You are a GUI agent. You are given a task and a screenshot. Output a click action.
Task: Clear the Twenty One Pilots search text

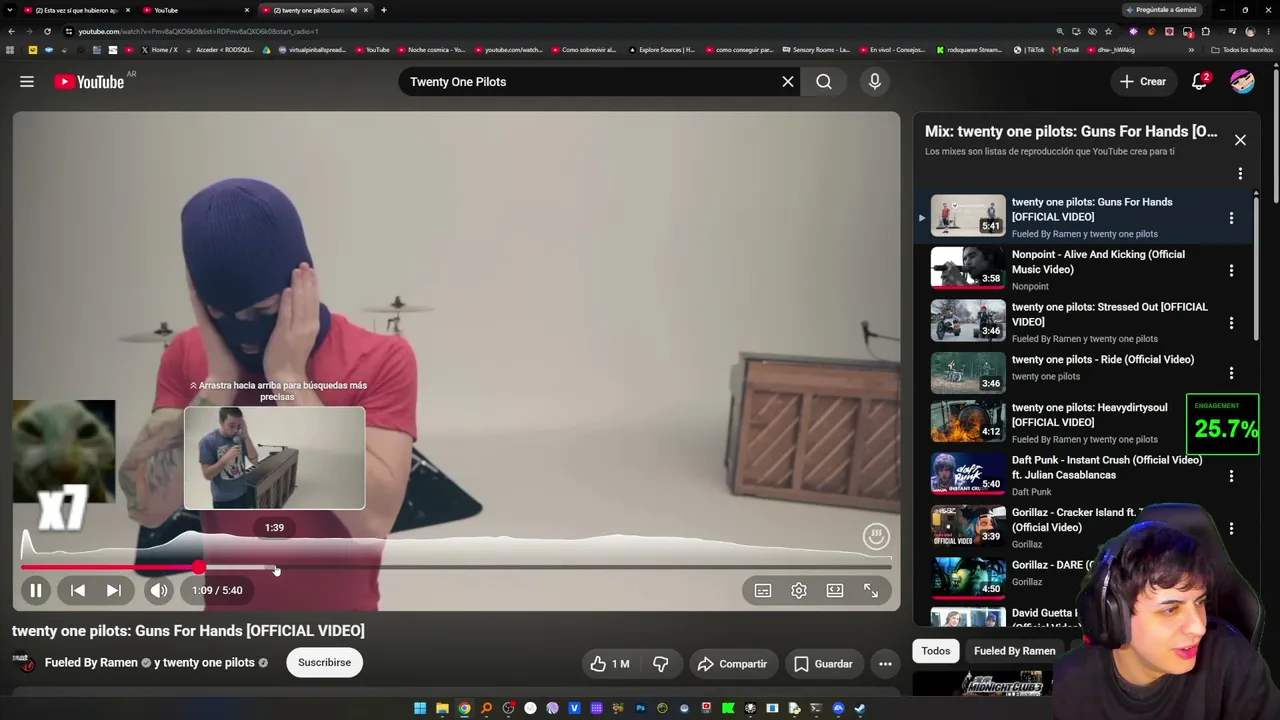point(788,82)
